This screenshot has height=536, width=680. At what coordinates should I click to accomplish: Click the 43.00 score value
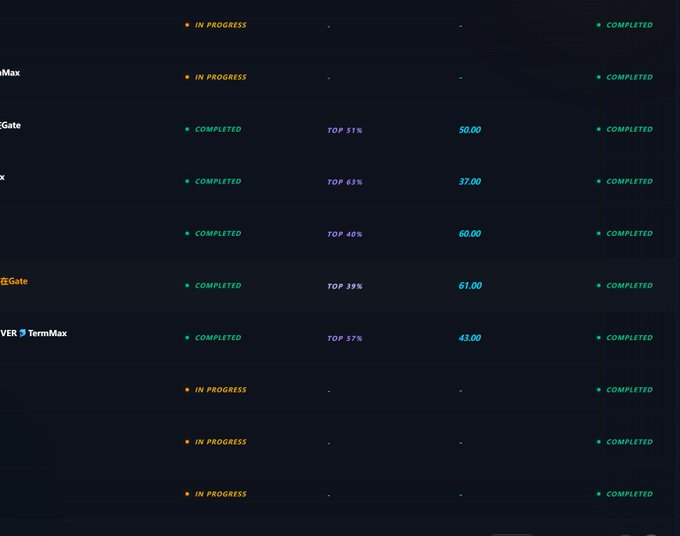click(470, 338)
